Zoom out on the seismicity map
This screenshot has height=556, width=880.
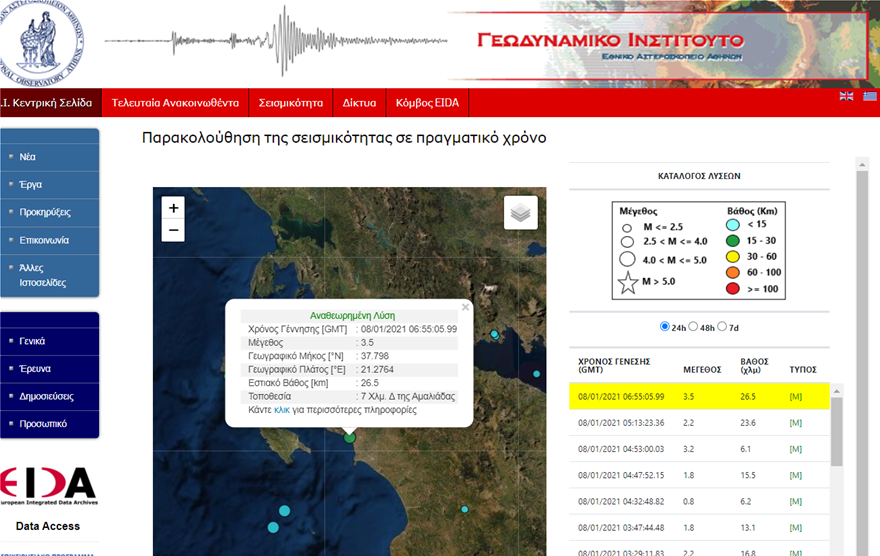click(174, 231)
